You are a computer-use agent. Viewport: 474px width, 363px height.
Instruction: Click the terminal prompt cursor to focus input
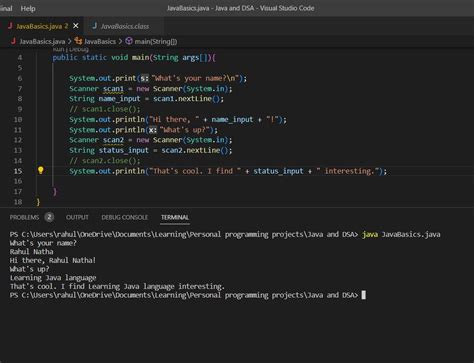click(364, 295)
